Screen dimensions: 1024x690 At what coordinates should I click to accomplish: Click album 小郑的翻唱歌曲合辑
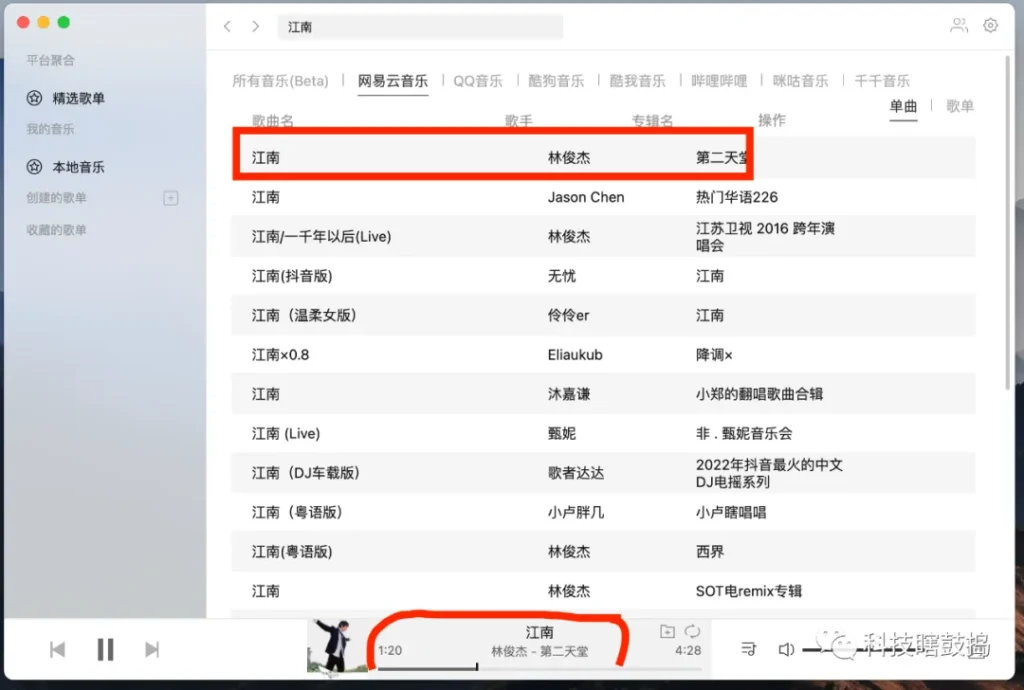[x=759, y=394]
